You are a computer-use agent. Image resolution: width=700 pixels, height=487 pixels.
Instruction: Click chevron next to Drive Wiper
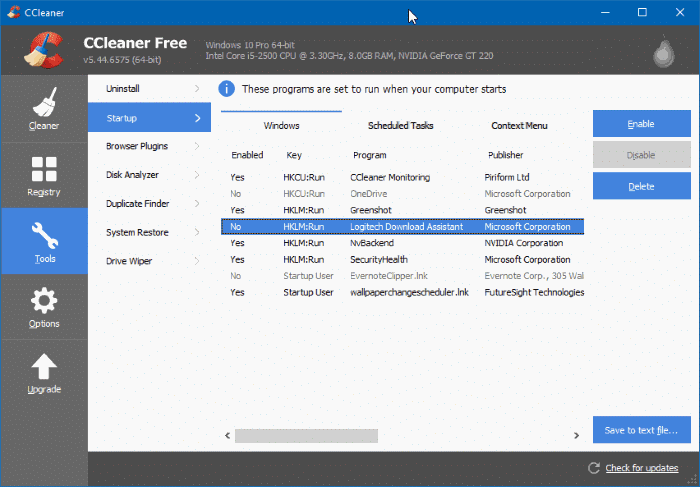pyautogui.click(x=197, y=261)
